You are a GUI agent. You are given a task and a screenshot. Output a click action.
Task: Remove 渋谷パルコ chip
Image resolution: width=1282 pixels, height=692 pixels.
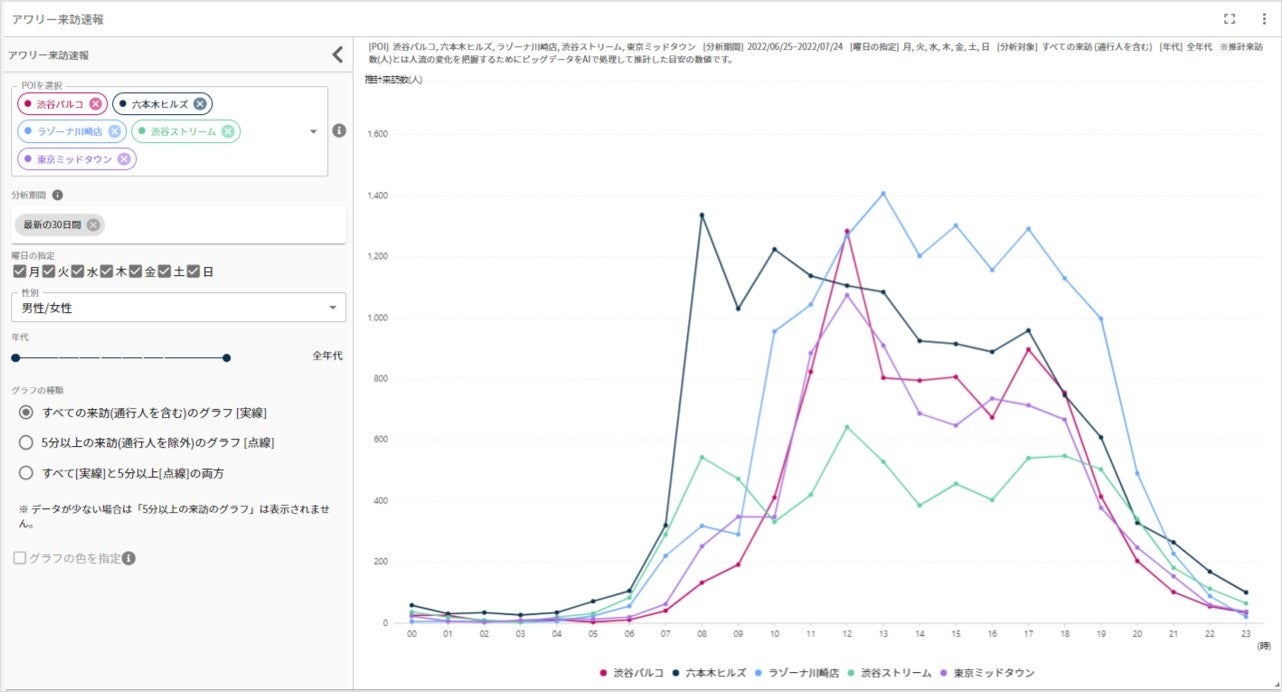95,104
